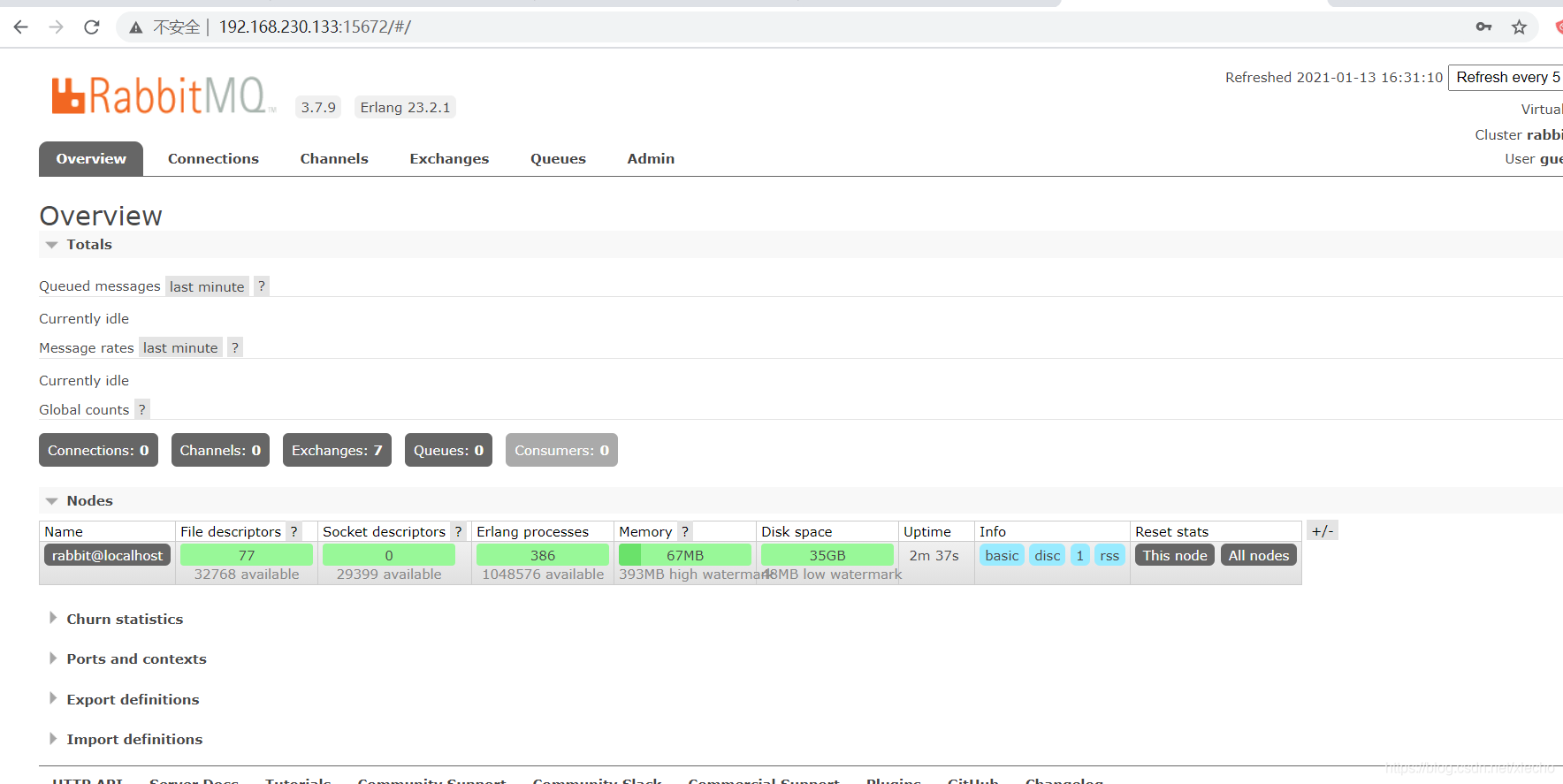Go back using browser back arrow
This screenshot has height=784, width=1563.
coord(21,27)
